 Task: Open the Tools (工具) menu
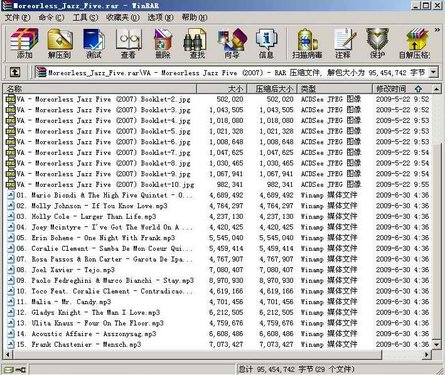85,17
